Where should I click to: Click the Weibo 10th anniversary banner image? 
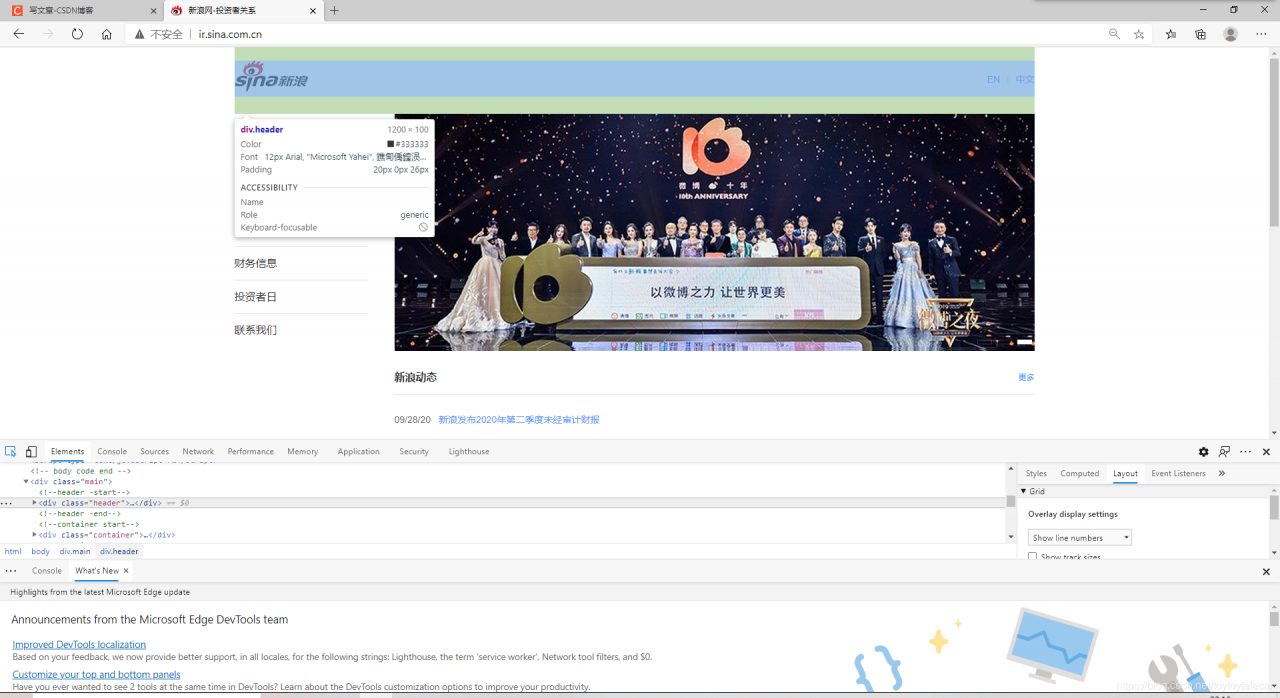(x=714, y=232)
